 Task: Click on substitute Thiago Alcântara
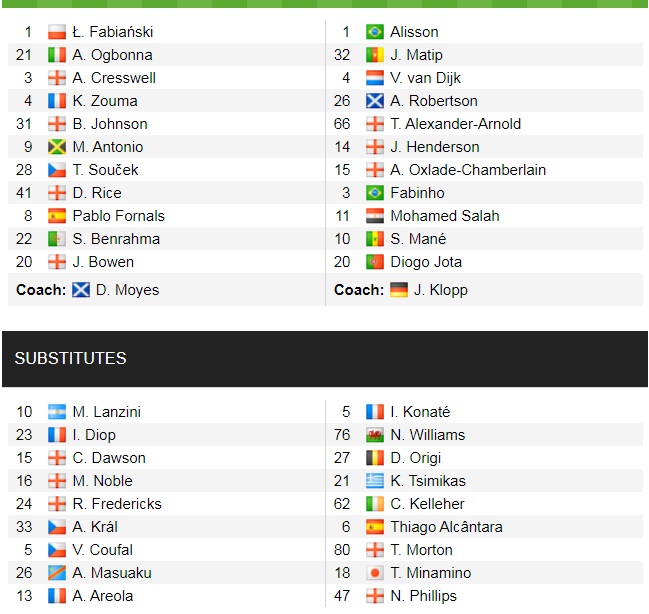(446, 527)
